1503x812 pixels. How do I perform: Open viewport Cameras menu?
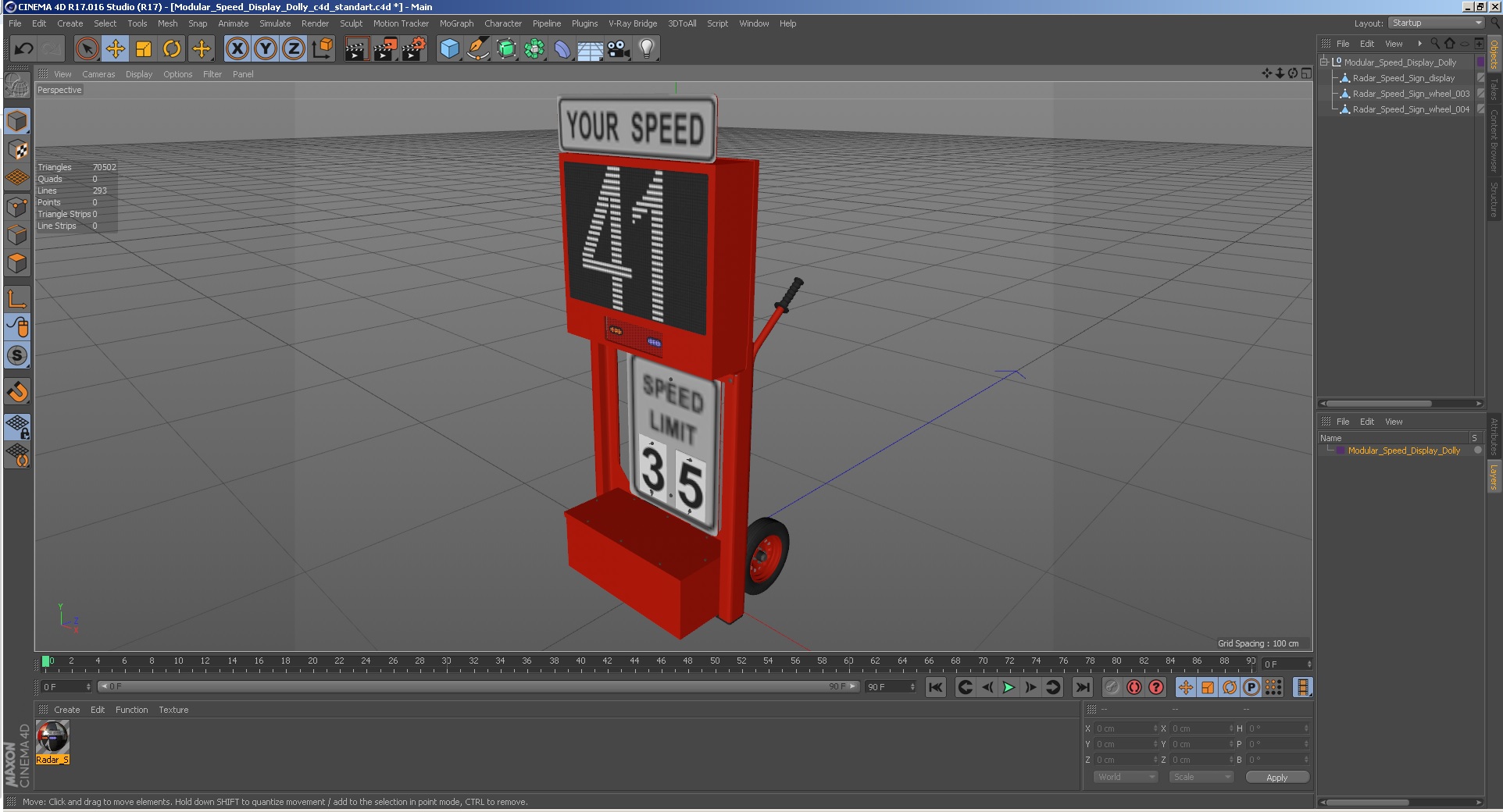(98, 74)
